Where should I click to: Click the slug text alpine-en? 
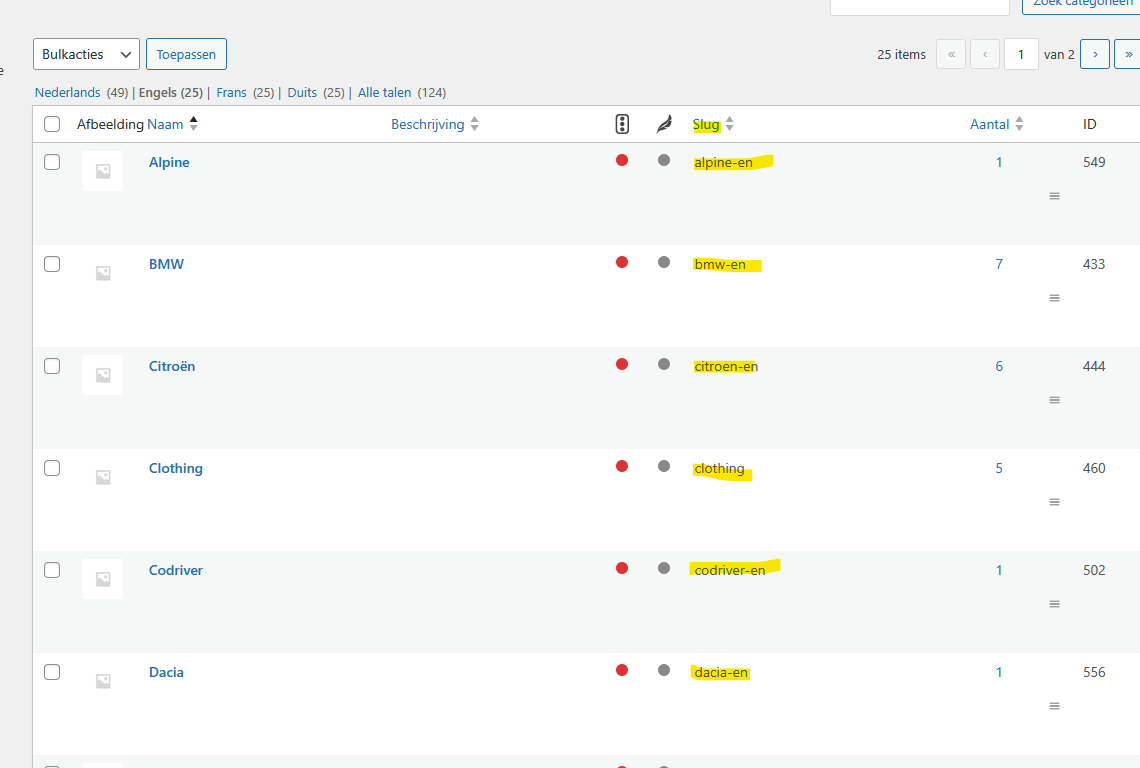pyautogui.click(x=723, y=162)
